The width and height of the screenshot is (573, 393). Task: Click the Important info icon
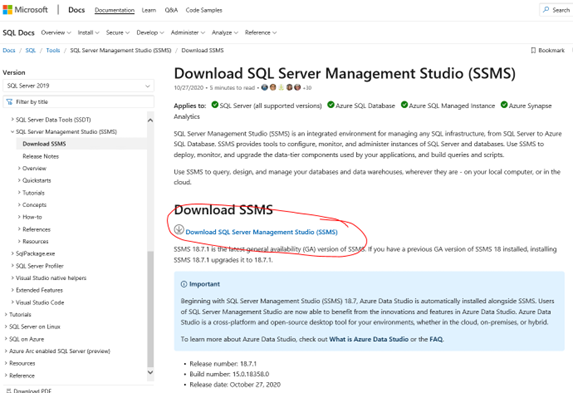(184, 284)
